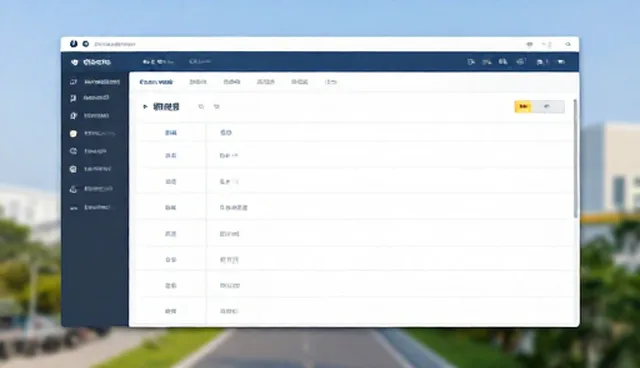Click second icon in navy header's right group

tap(487, 62)
